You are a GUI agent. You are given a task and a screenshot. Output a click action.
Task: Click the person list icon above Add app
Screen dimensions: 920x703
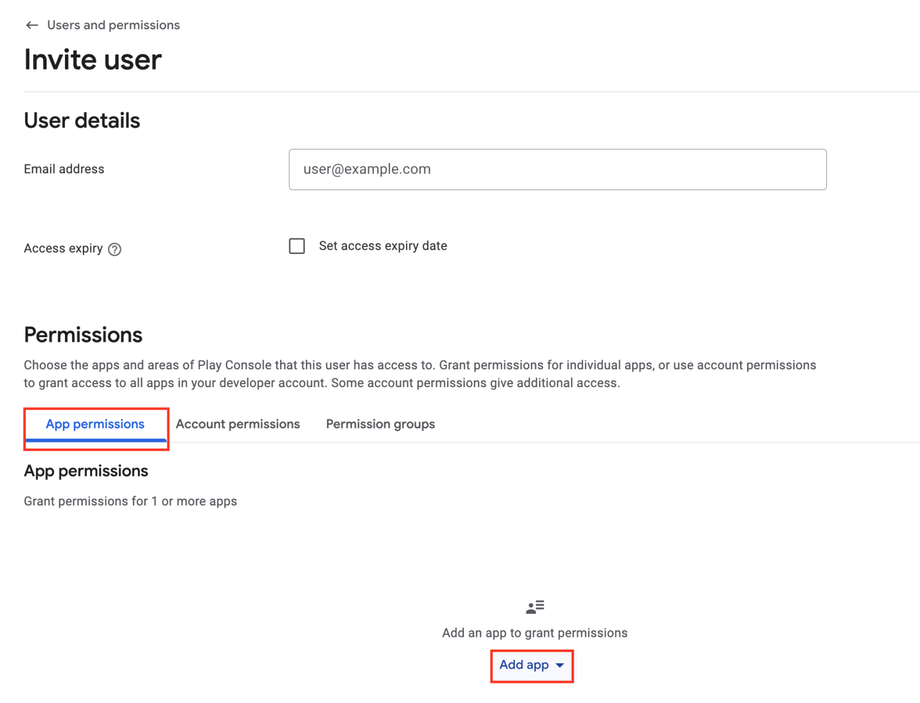[535, 607]
